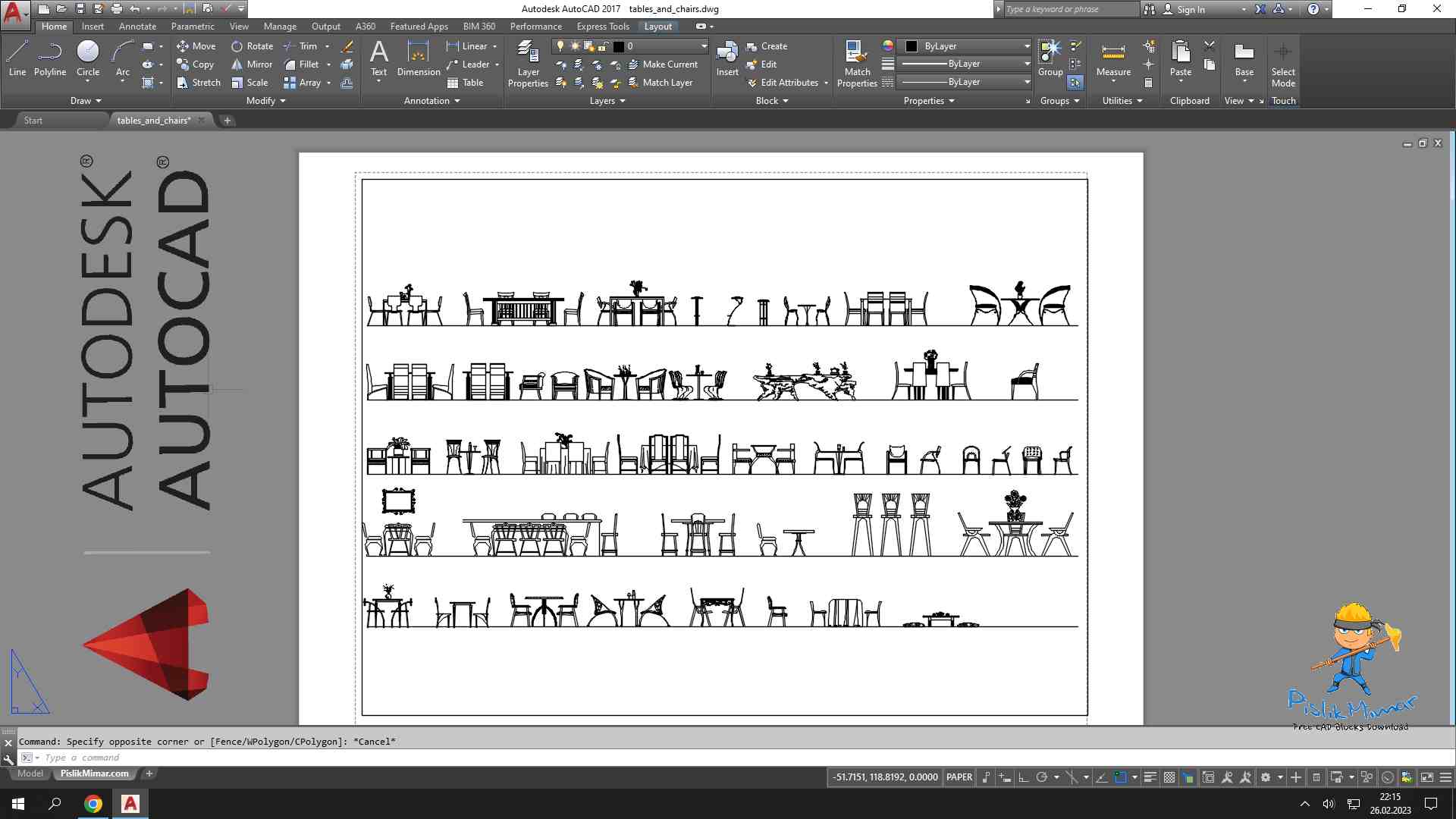Toggle PAPER space in status bar
This screenshot has height=819, width=1456.
tap(959, 777)
